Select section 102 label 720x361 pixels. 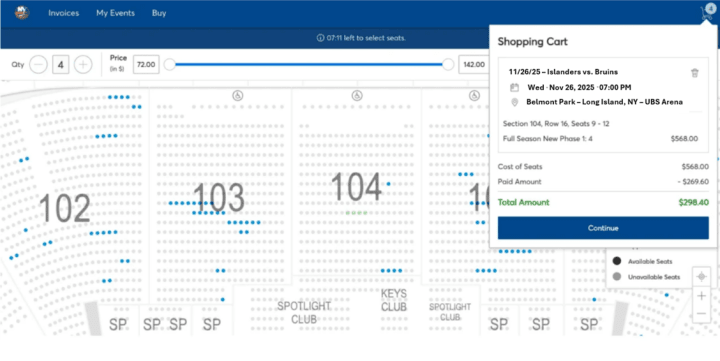(65, 208)
